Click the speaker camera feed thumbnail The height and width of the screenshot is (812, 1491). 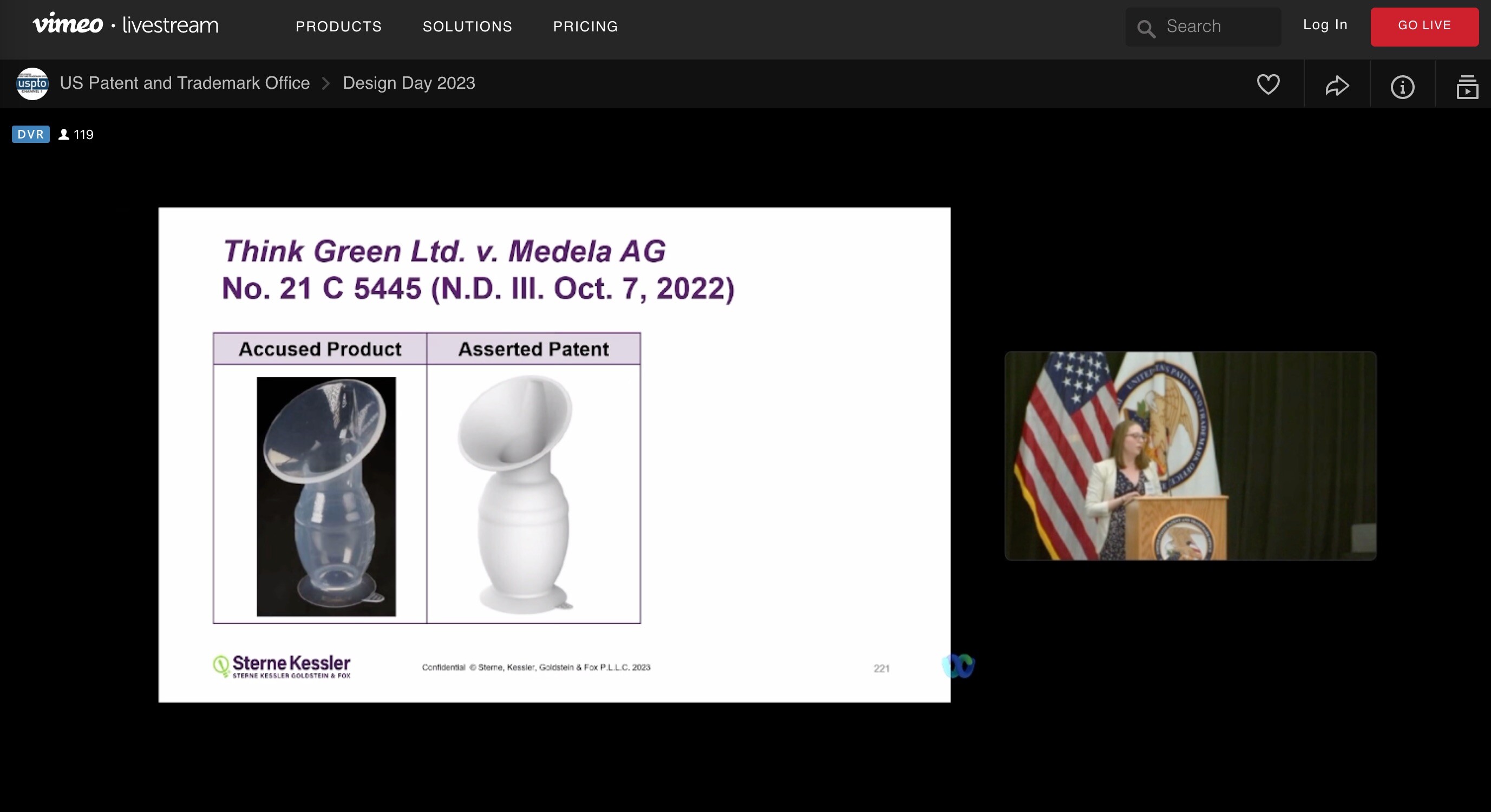pyautogui.click(x=1190, y=455)
